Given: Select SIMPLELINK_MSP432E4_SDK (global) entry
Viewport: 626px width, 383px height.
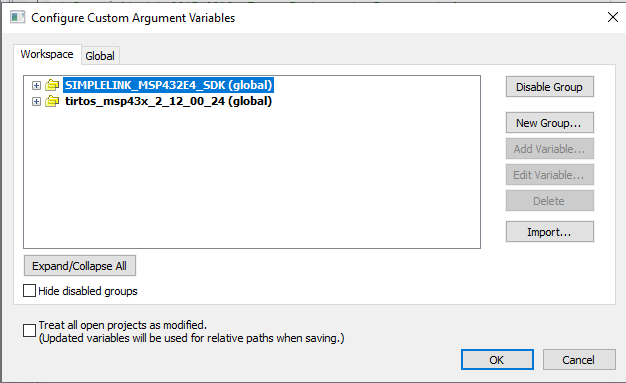Looking at the screenshot, I should (168, 85).
